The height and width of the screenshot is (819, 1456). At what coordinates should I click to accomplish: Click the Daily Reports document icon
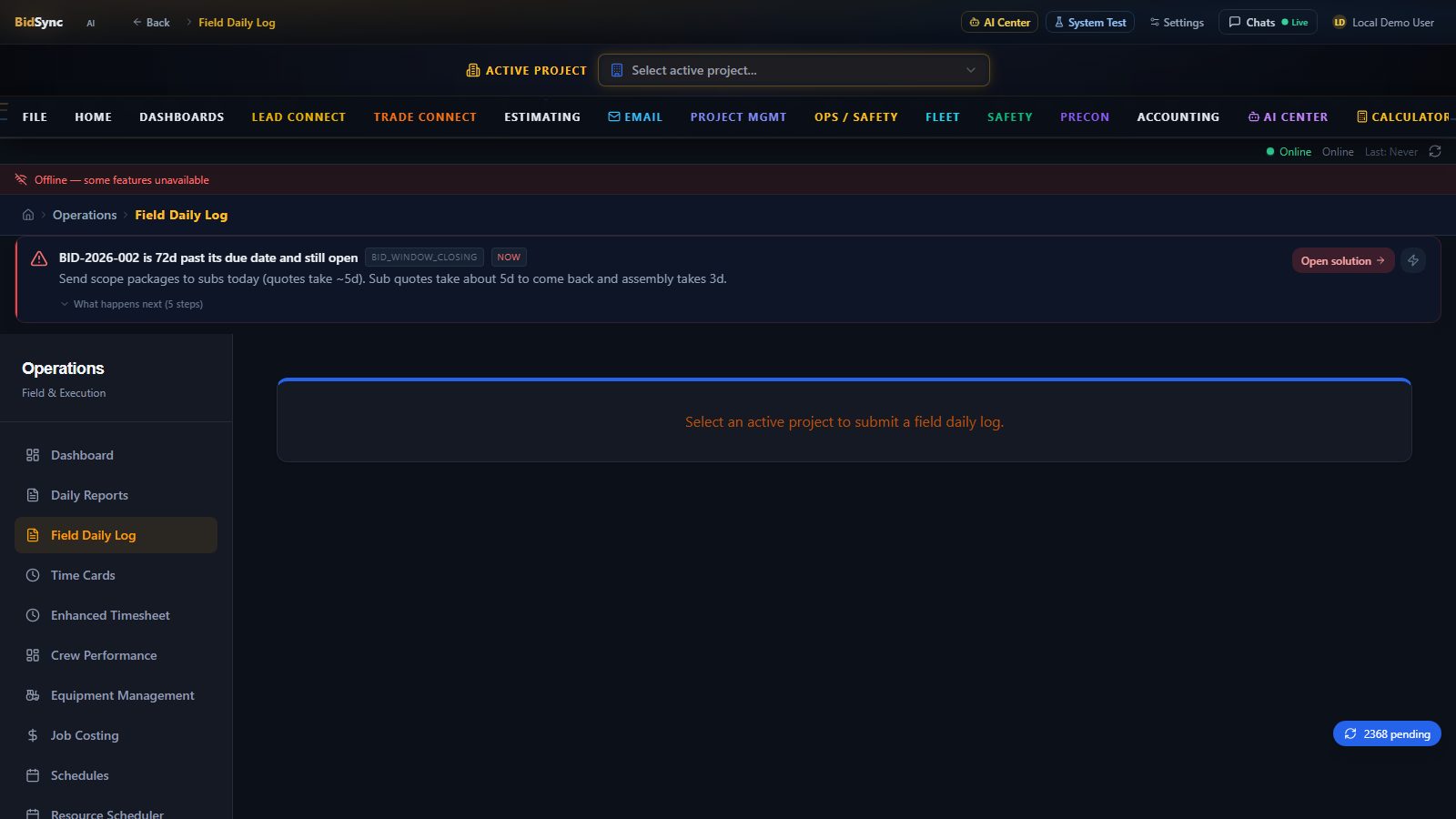[x=33, y=495]
